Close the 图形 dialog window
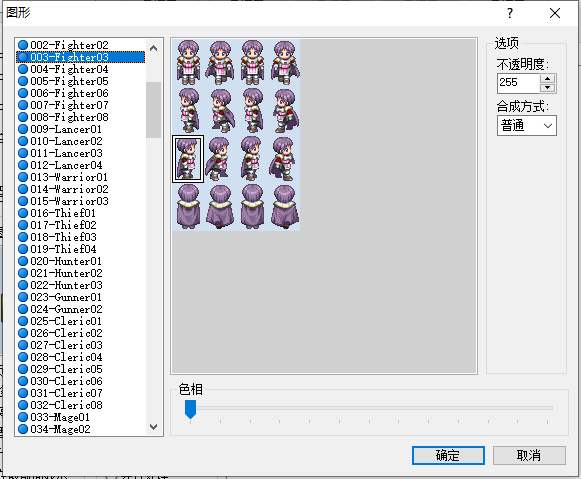 click(x=555, y=14)
